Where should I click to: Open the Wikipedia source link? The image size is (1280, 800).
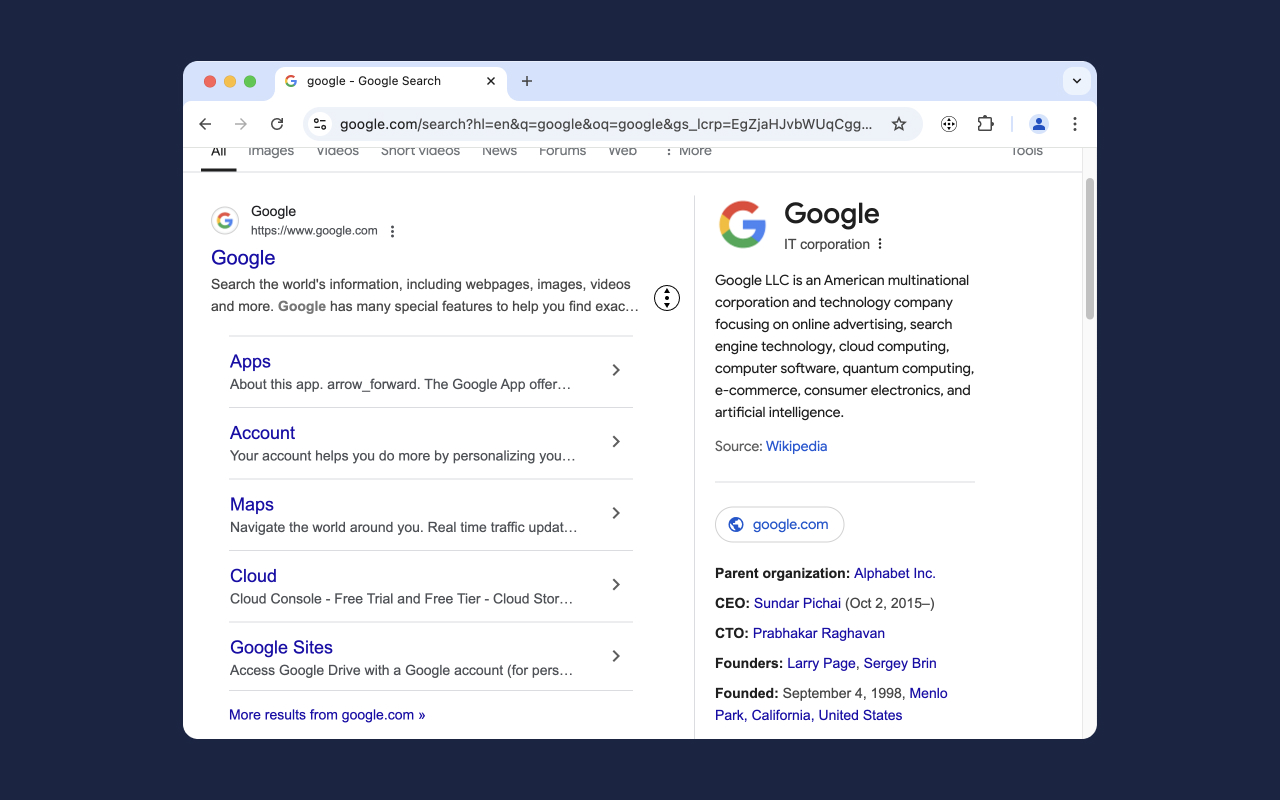pos(796,446)
